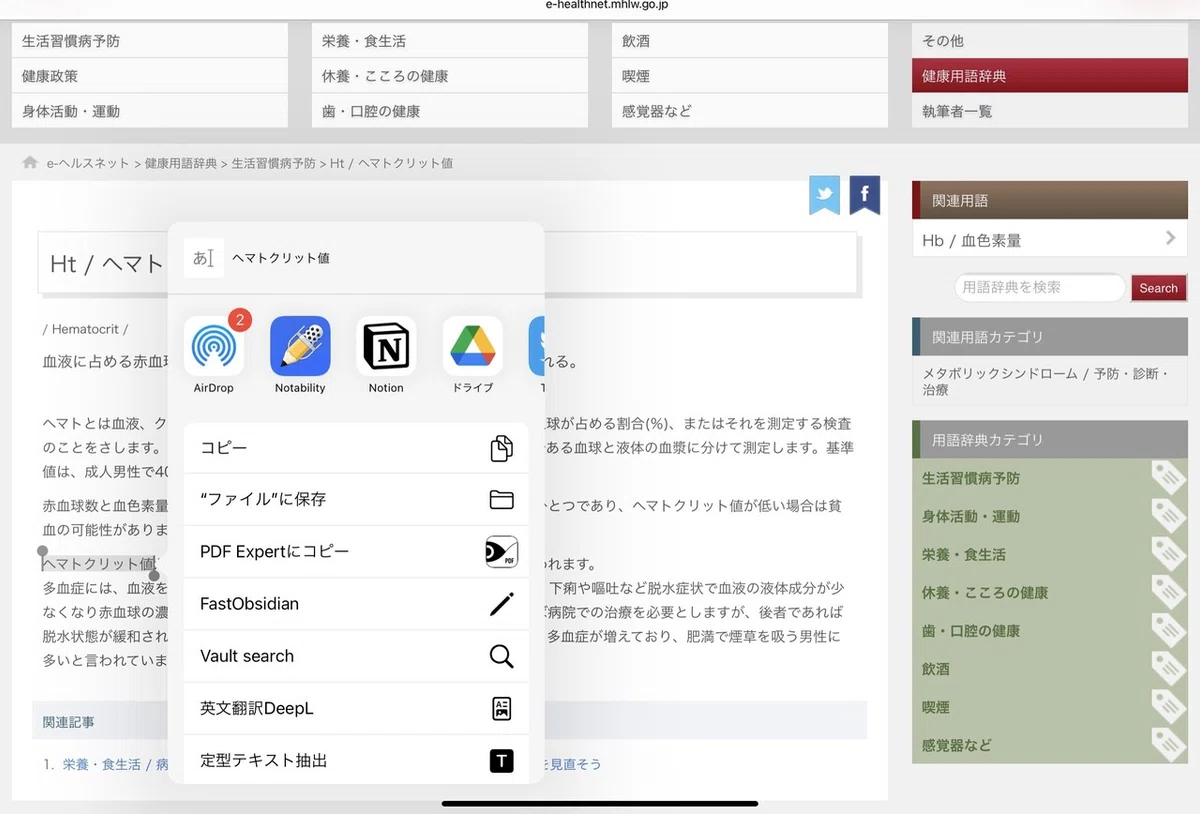
Task: Choose Google Drive (ドライブ) share icon
Action: coord(473,345)
